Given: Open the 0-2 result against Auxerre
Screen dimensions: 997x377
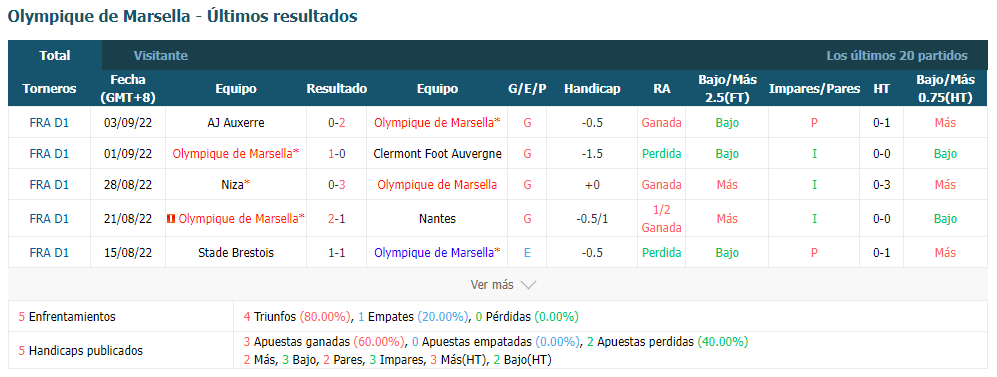Looking at the screenshot, I should pyautogui.click(x=337, y=123).
